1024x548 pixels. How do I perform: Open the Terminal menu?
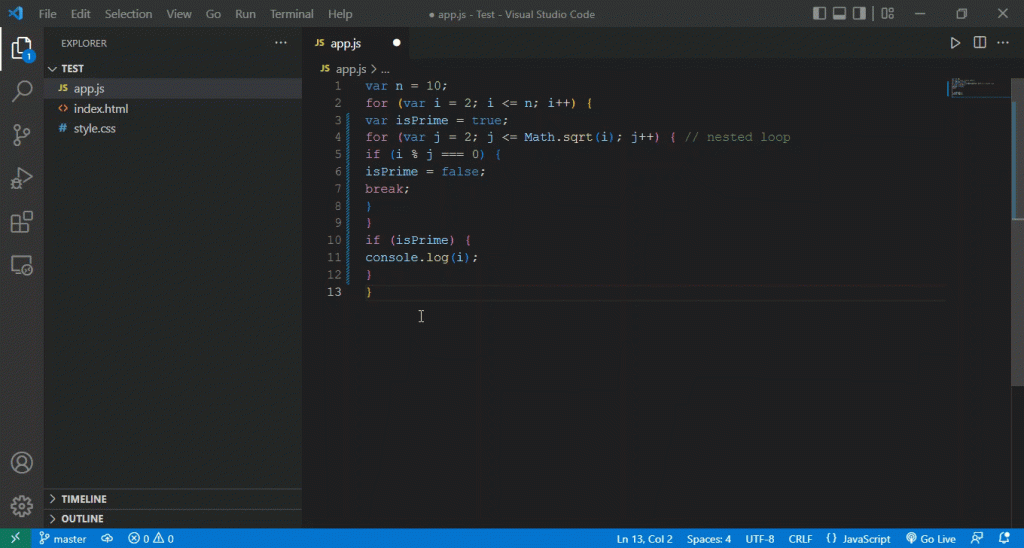pyautogui.click(x=292, y=14)
